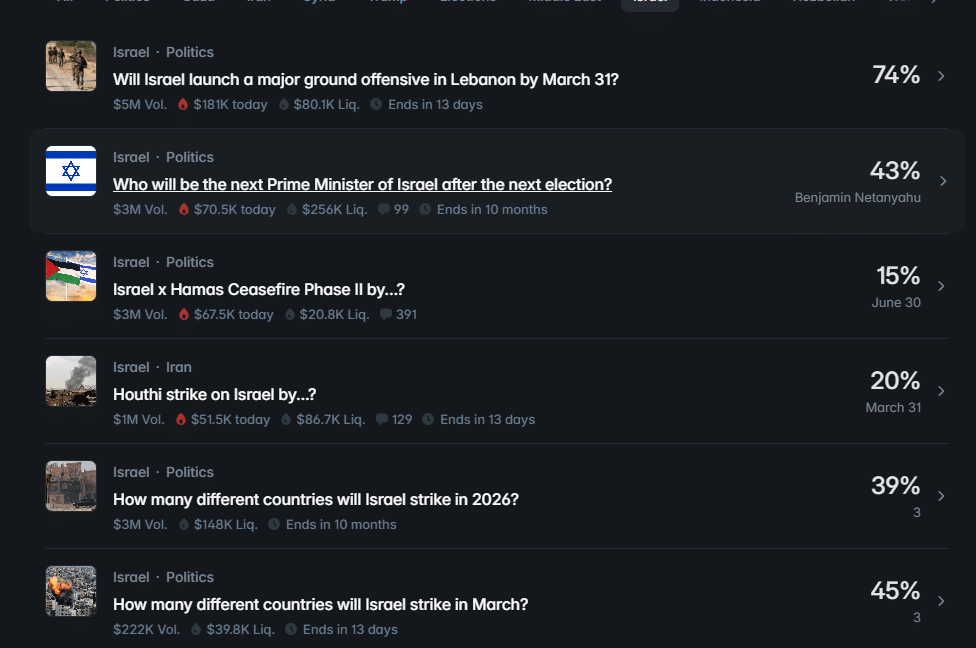The image size is (976, 648).
Task: Click the chevron beside the 45% March strikes market
Action: (x=941, y=601)
